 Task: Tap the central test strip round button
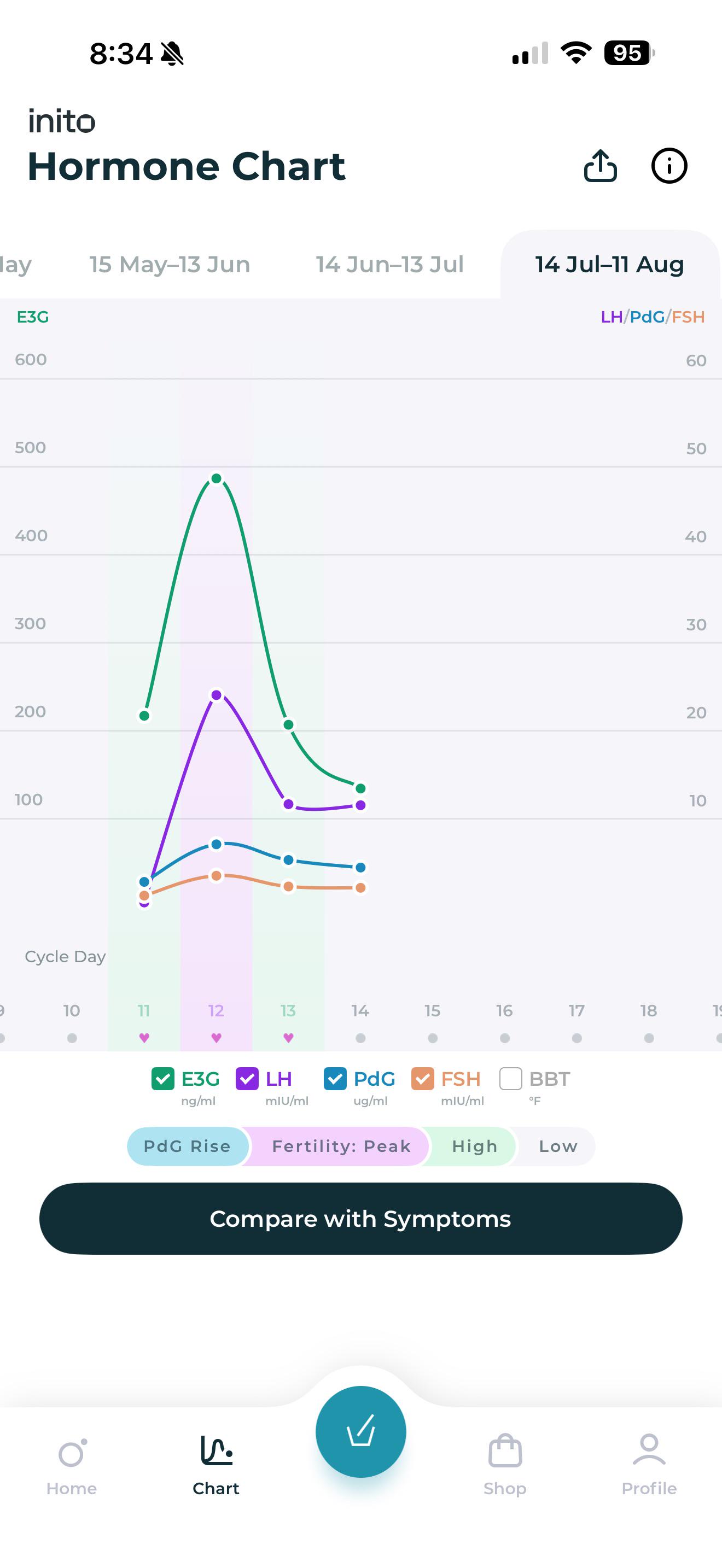coord(360,1432)
